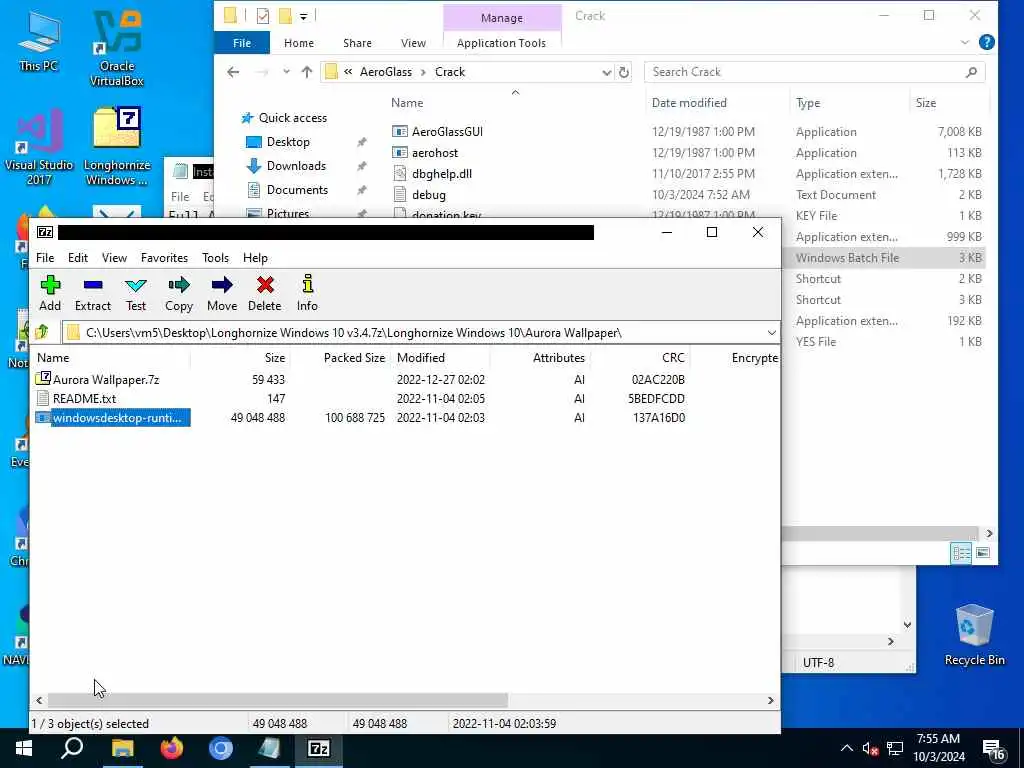The image size is (1024, 768).
Task: Click the Move arrow icon in 7-Zip
Action: tap(222, 293)
